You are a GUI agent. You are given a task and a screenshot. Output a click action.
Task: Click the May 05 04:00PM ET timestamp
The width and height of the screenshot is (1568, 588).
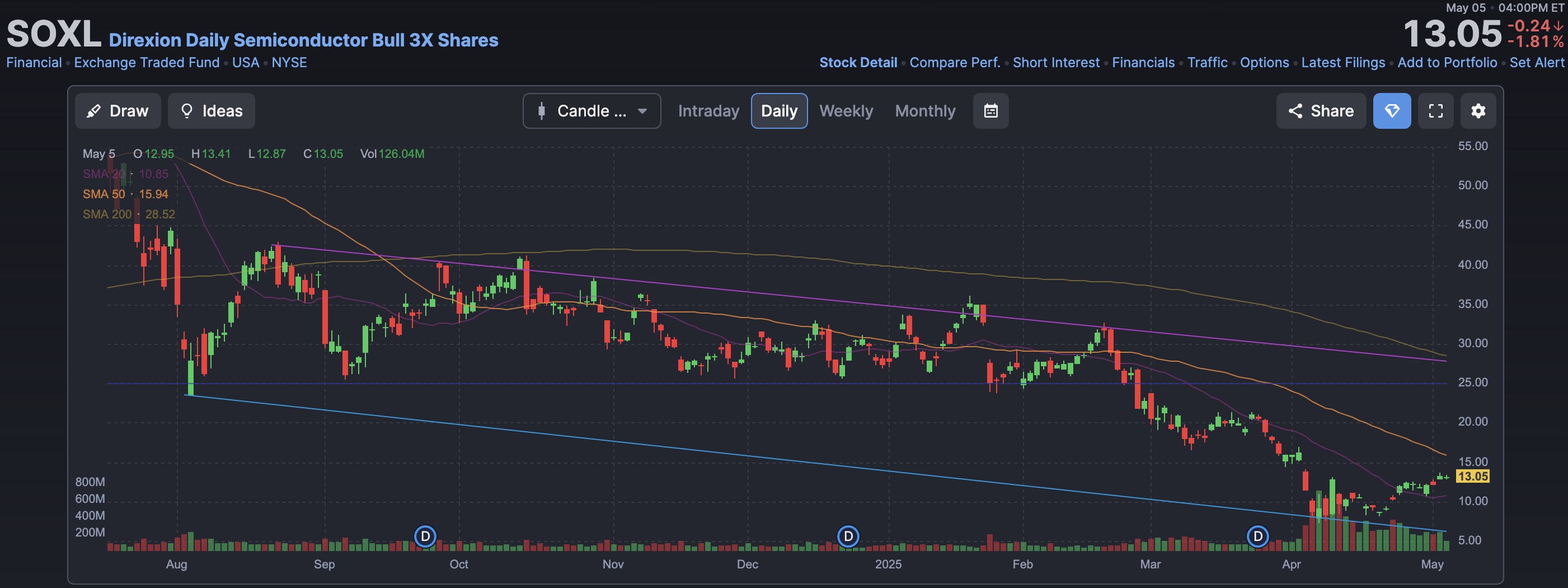1505,8
